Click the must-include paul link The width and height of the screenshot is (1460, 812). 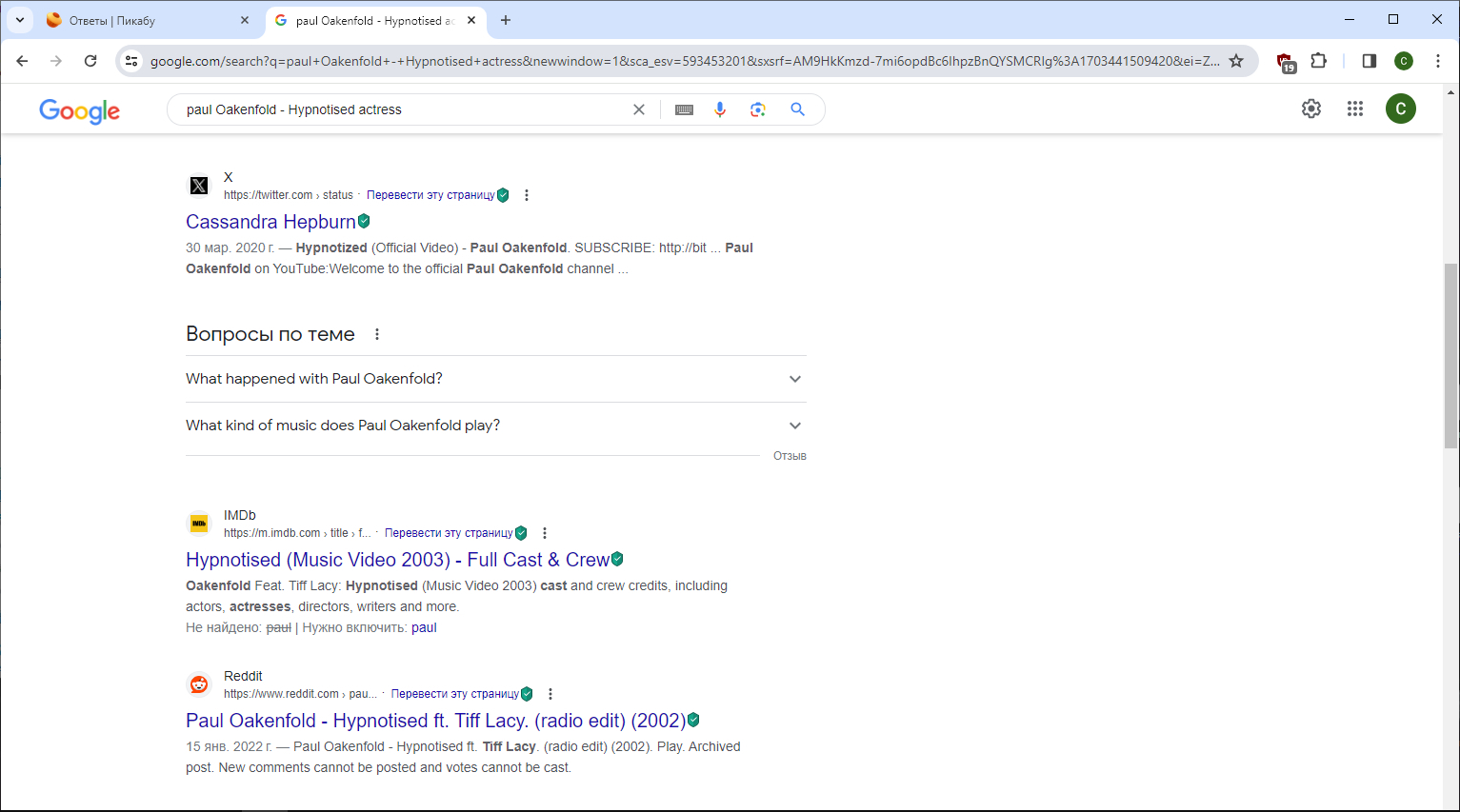point(424,627)
